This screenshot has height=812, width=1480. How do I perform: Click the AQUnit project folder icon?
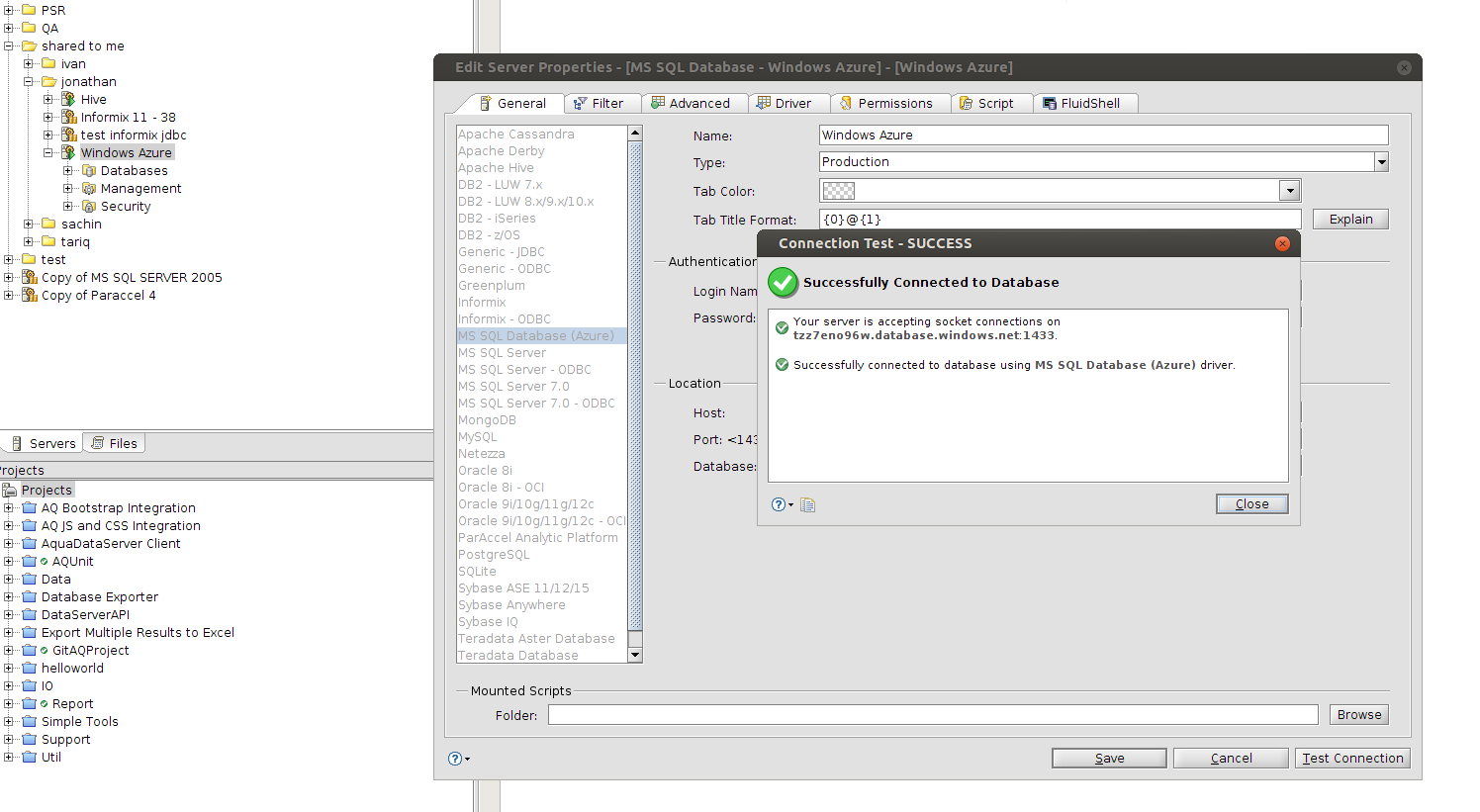(x=29, y=561)
